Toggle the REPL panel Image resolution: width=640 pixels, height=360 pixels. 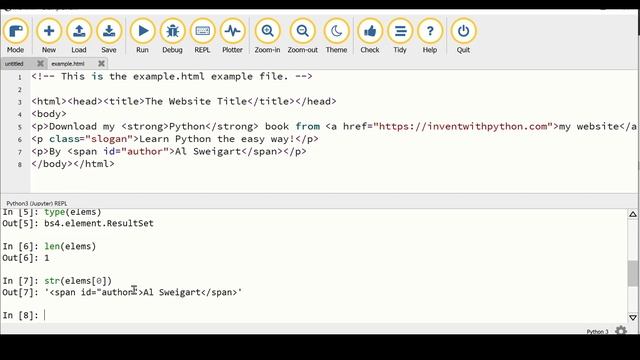(x=202, y=36)
